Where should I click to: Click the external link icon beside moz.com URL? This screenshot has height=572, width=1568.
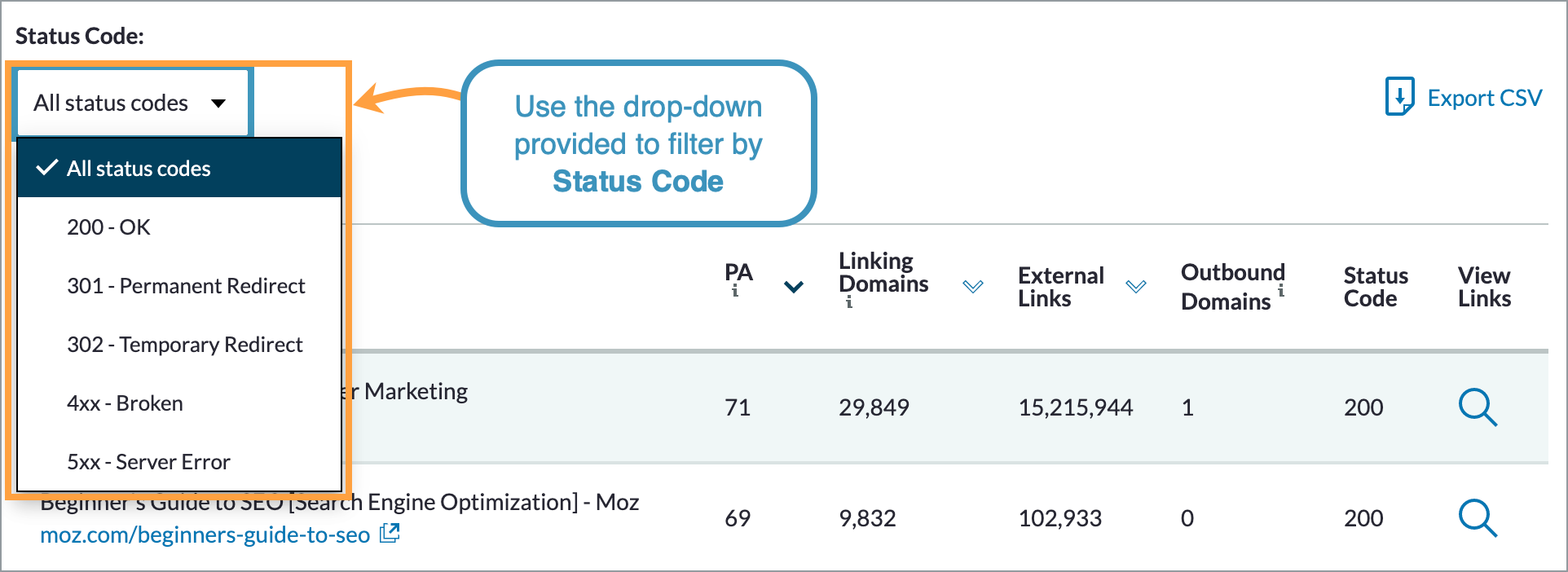(x=390, y=531)
